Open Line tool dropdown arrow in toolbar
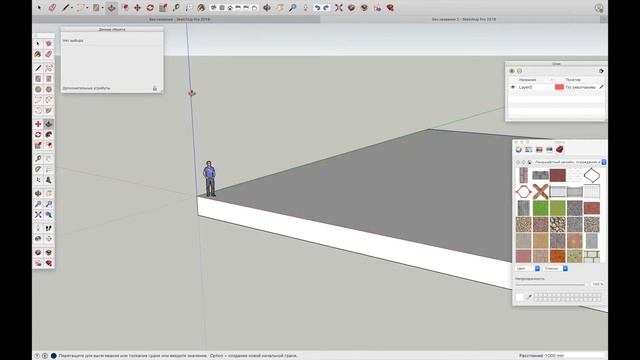The width and height of the screenshot is (640, 360). 72,7
